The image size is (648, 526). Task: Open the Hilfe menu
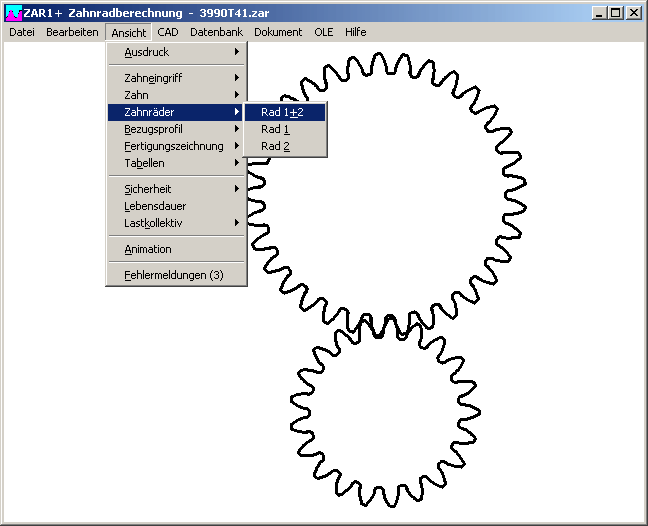(x=355, y=32)
